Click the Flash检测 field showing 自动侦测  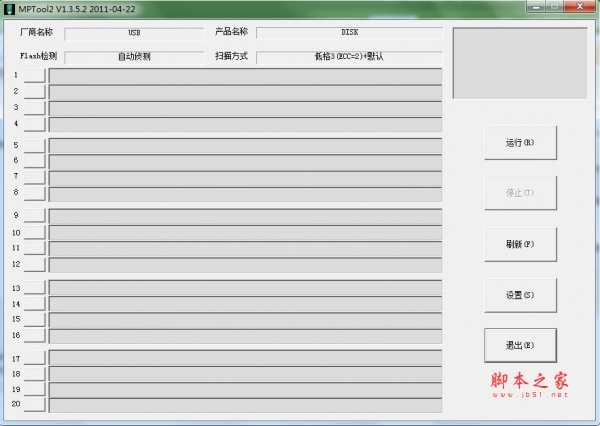pyautogui.click(x=134, y=57)
